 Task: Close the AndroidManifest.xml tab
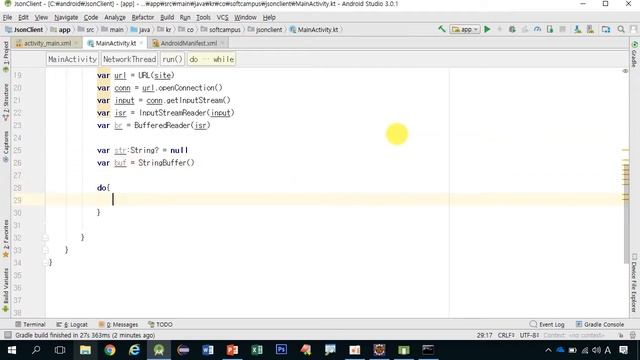[x=222, y=43]
